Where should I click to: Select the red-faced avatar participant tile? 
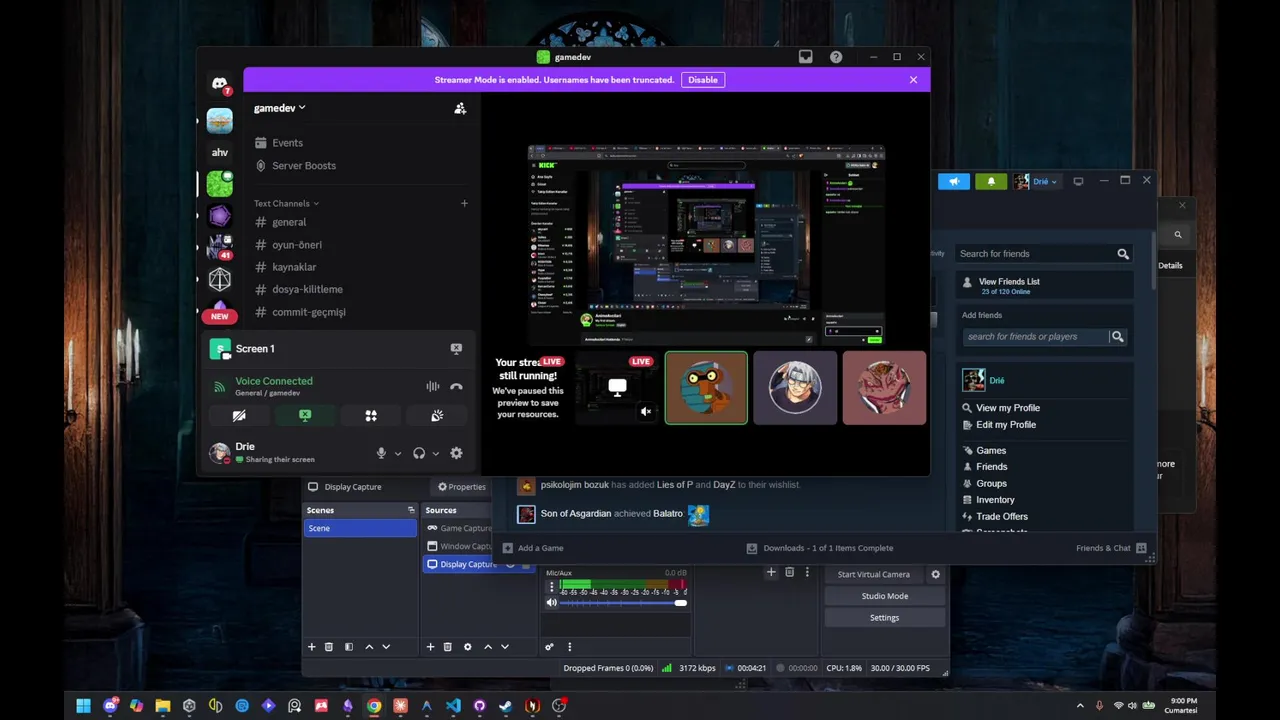(884, 388)
